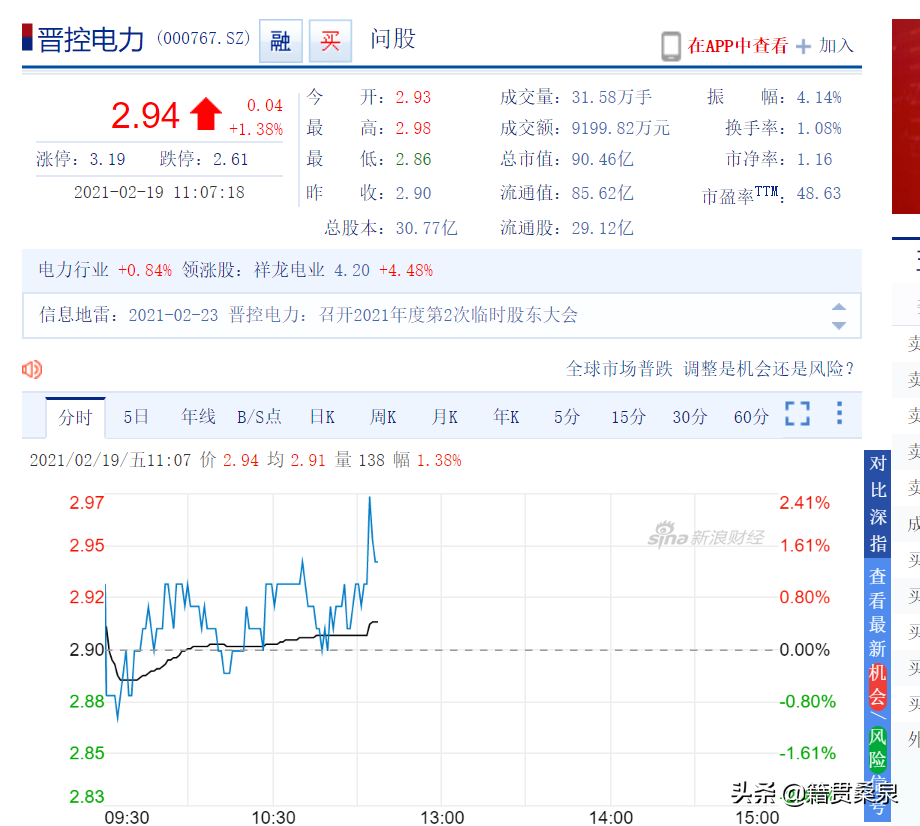Screen dimensions: 920x826
Task: Show next 信息地雷 item with down arrow
Action: tap(839, 325)
